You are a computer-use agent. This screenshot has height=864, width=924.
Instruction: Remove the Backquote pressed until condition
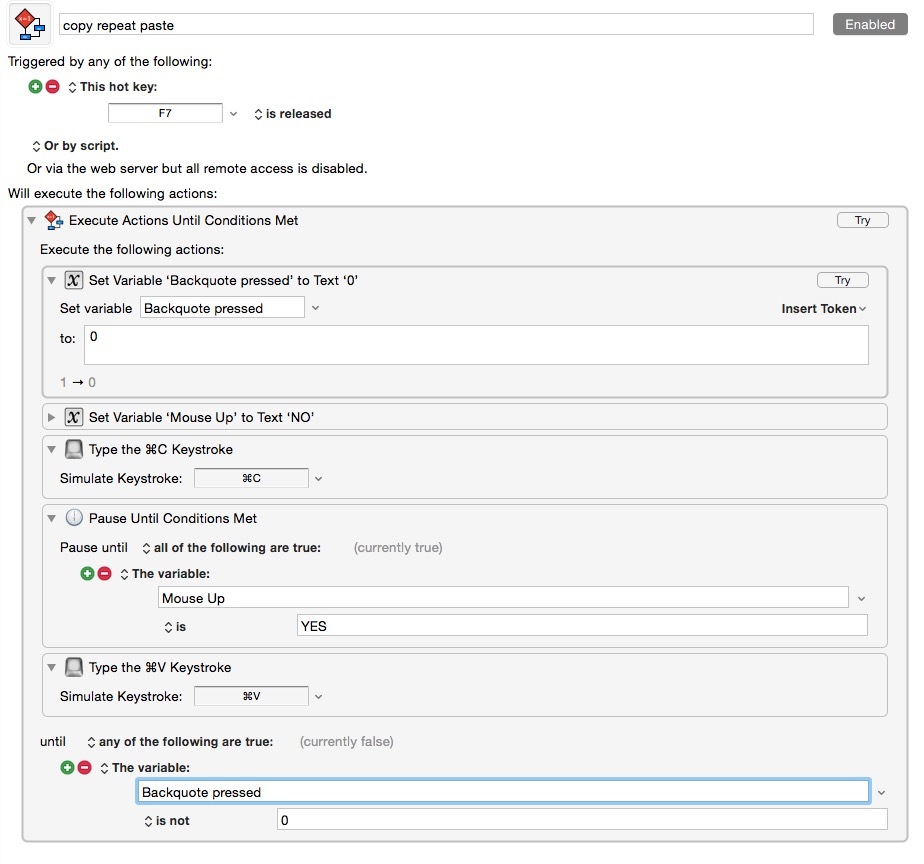84,767
